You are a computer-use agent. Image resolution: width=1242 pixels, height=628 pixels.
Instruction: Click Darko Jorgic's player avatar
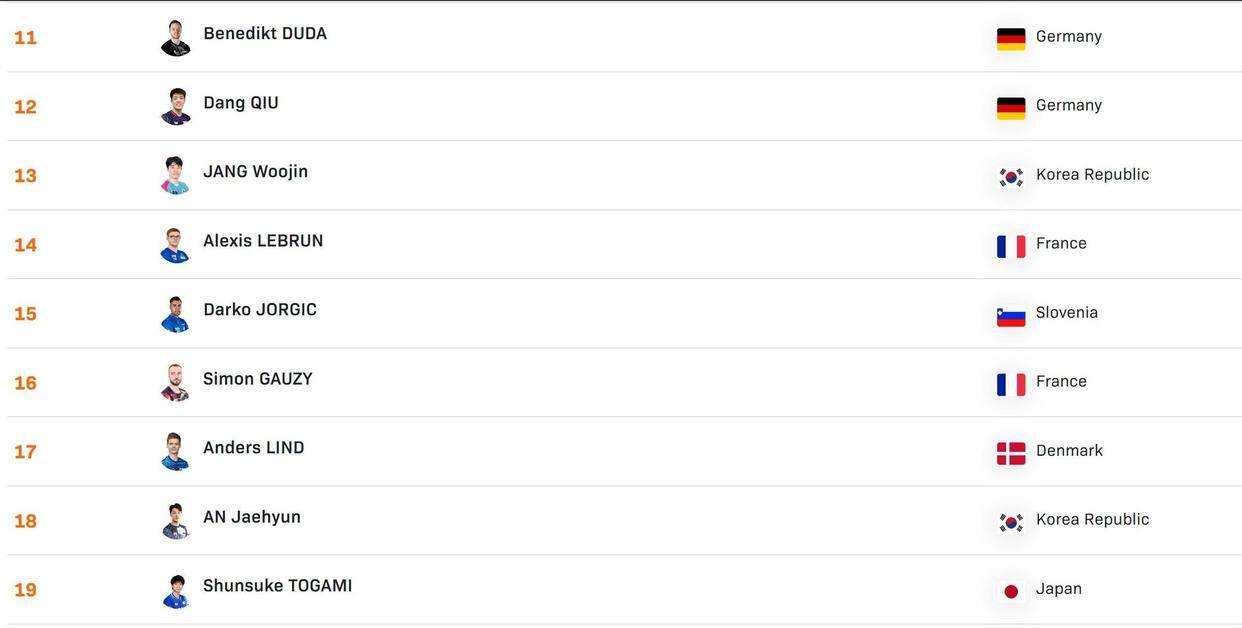pyautogui.click(x=176, y=314)
